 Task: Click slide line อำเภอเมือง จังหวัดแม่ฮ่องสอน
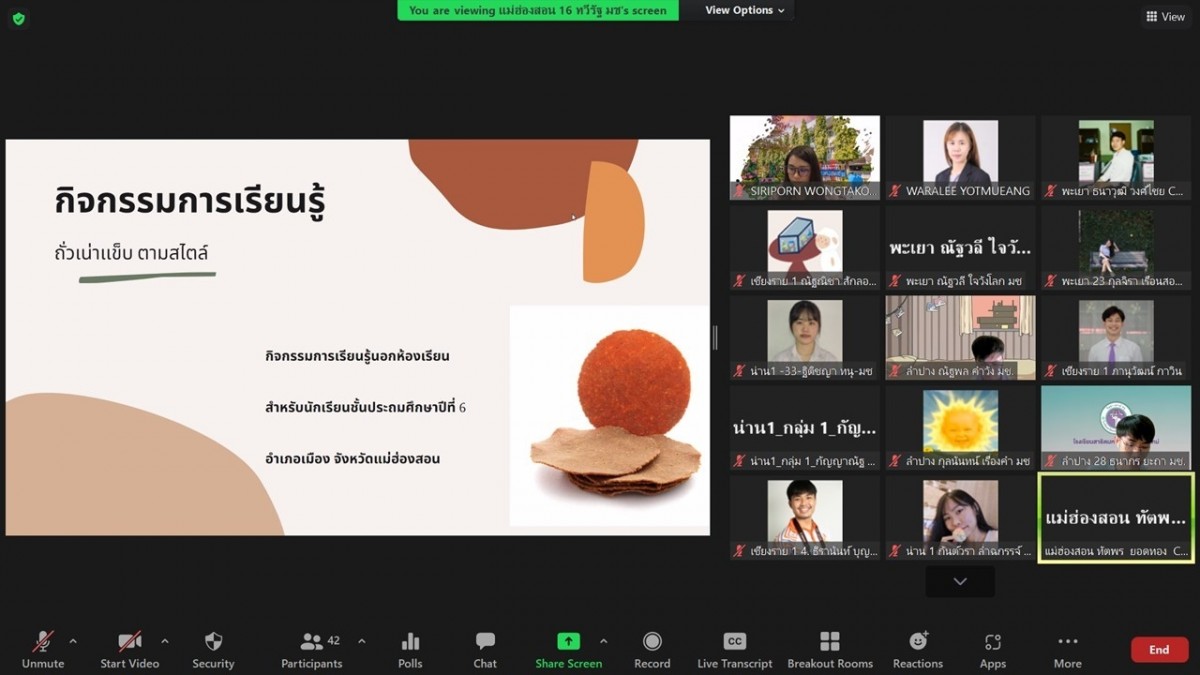[353, 459]
